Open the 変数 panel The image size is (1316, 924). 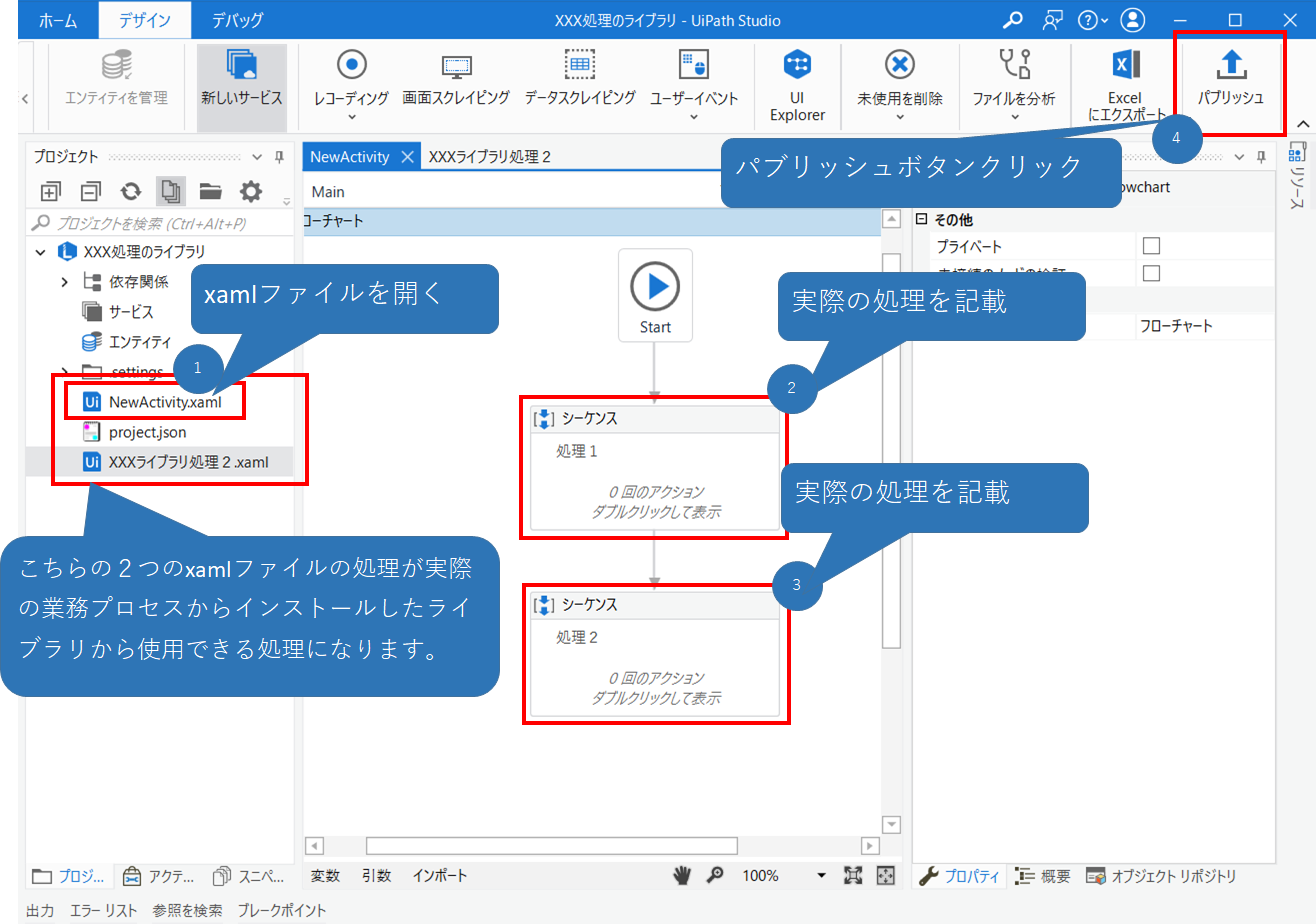[x=326, y=875]
